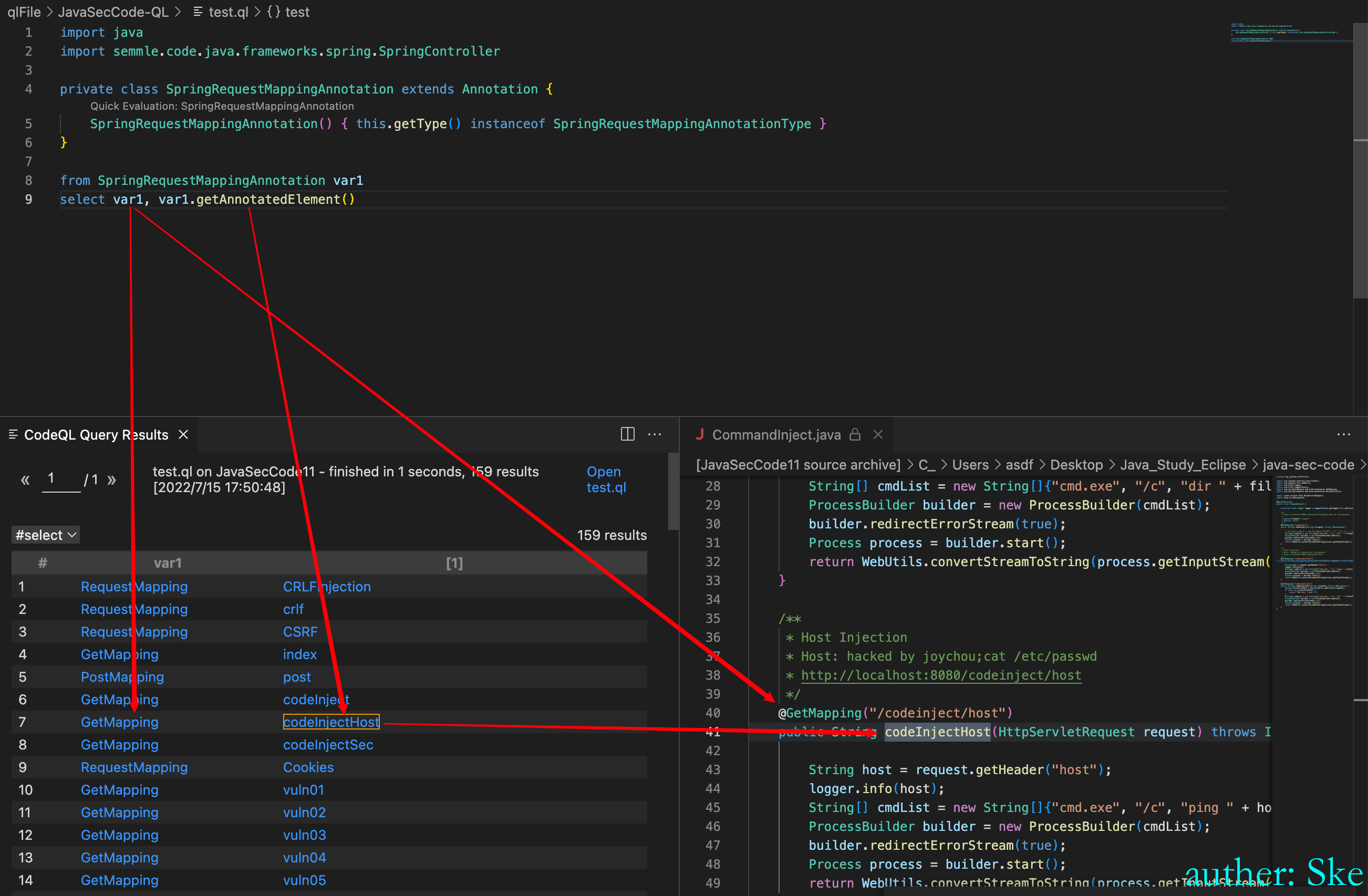Open vuln03 result link

304,835
